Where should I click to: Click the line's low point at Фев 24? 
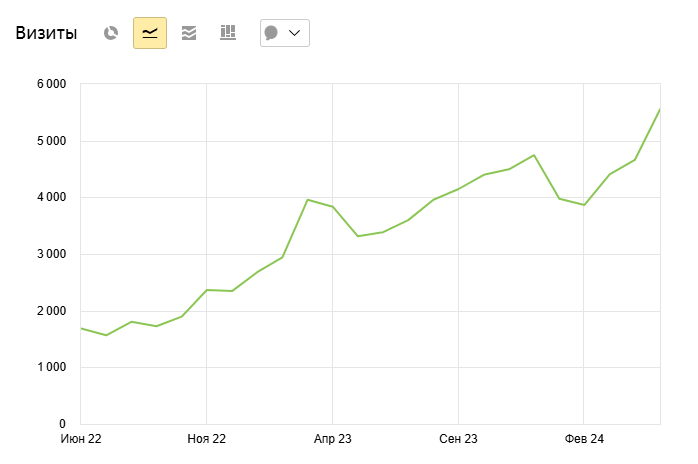(584, 205)
